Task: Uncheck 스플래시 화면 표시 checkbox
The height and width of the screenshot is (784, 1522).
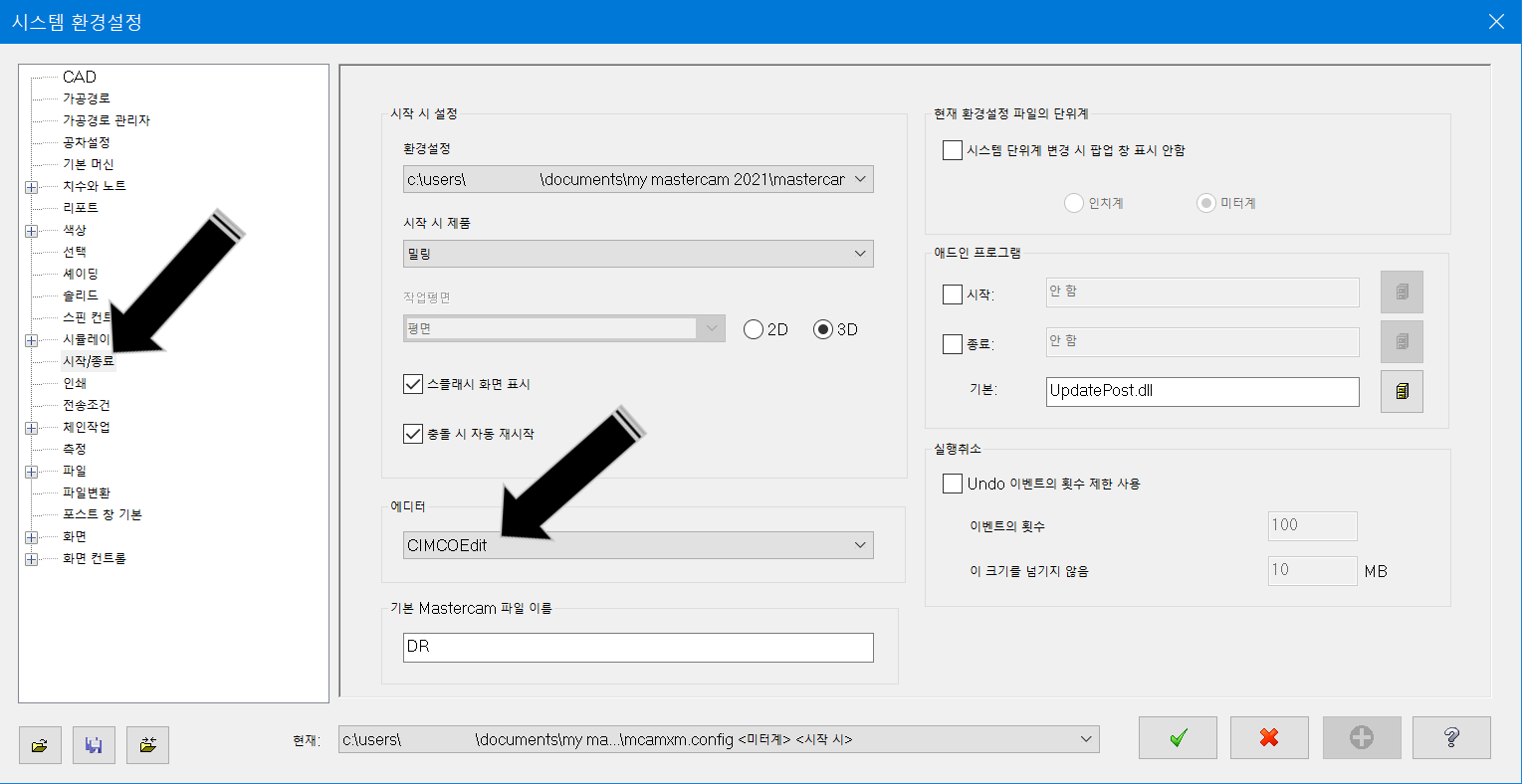Action: pyautogui.click(x=413, y=384)
